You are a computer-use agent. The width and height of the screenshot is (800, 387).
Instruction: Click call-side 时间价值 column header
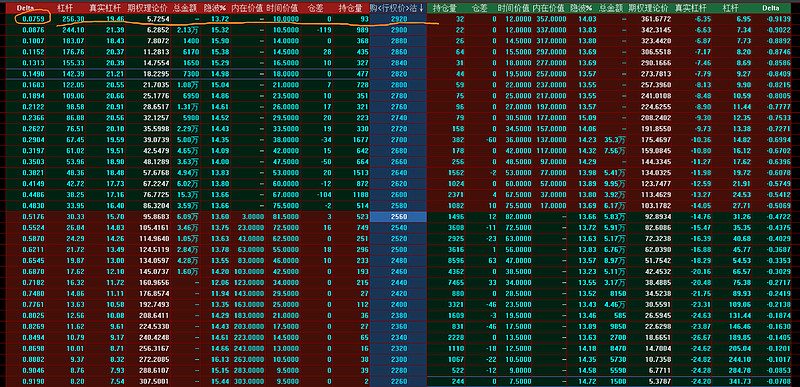pos(282,8)
